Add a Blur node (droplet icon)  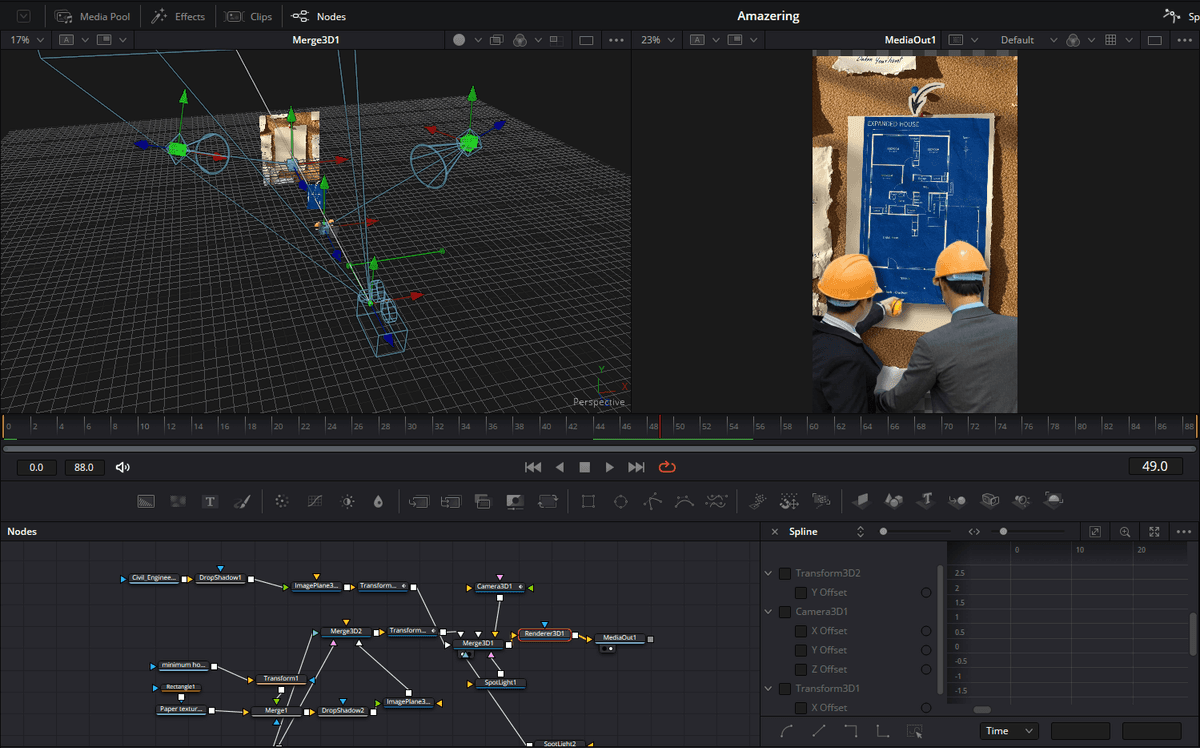click(378, 501)
